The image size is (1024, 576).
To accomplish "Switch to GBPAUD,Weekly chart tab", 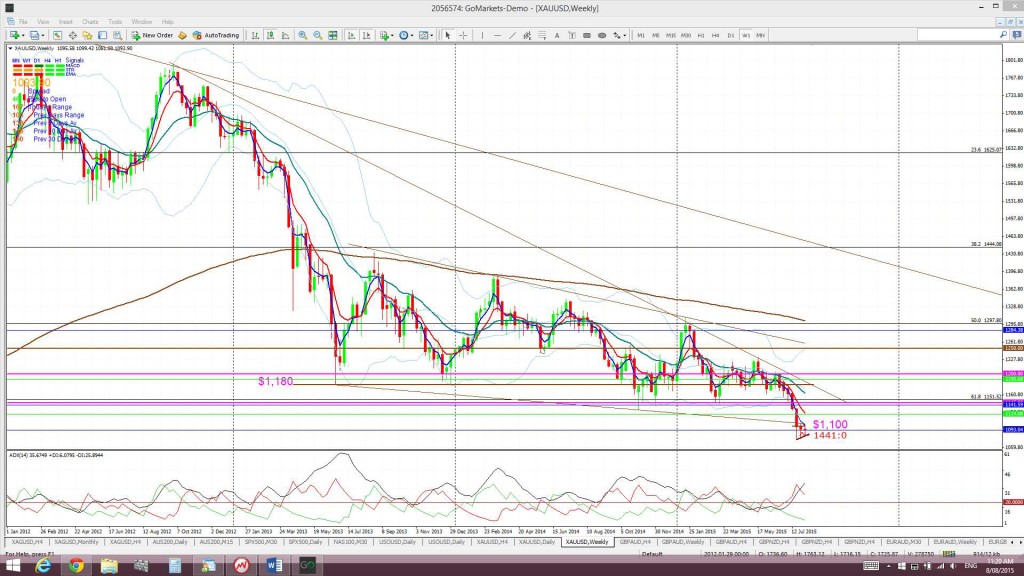I will click(x=682, y=542).
